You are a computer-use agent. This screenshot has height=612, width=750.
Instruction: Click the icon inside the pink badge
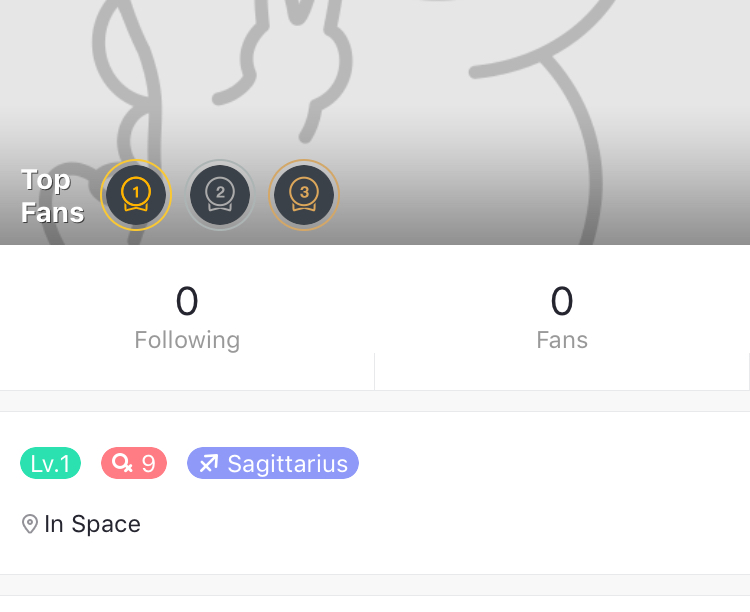click(x=122, y=464)
